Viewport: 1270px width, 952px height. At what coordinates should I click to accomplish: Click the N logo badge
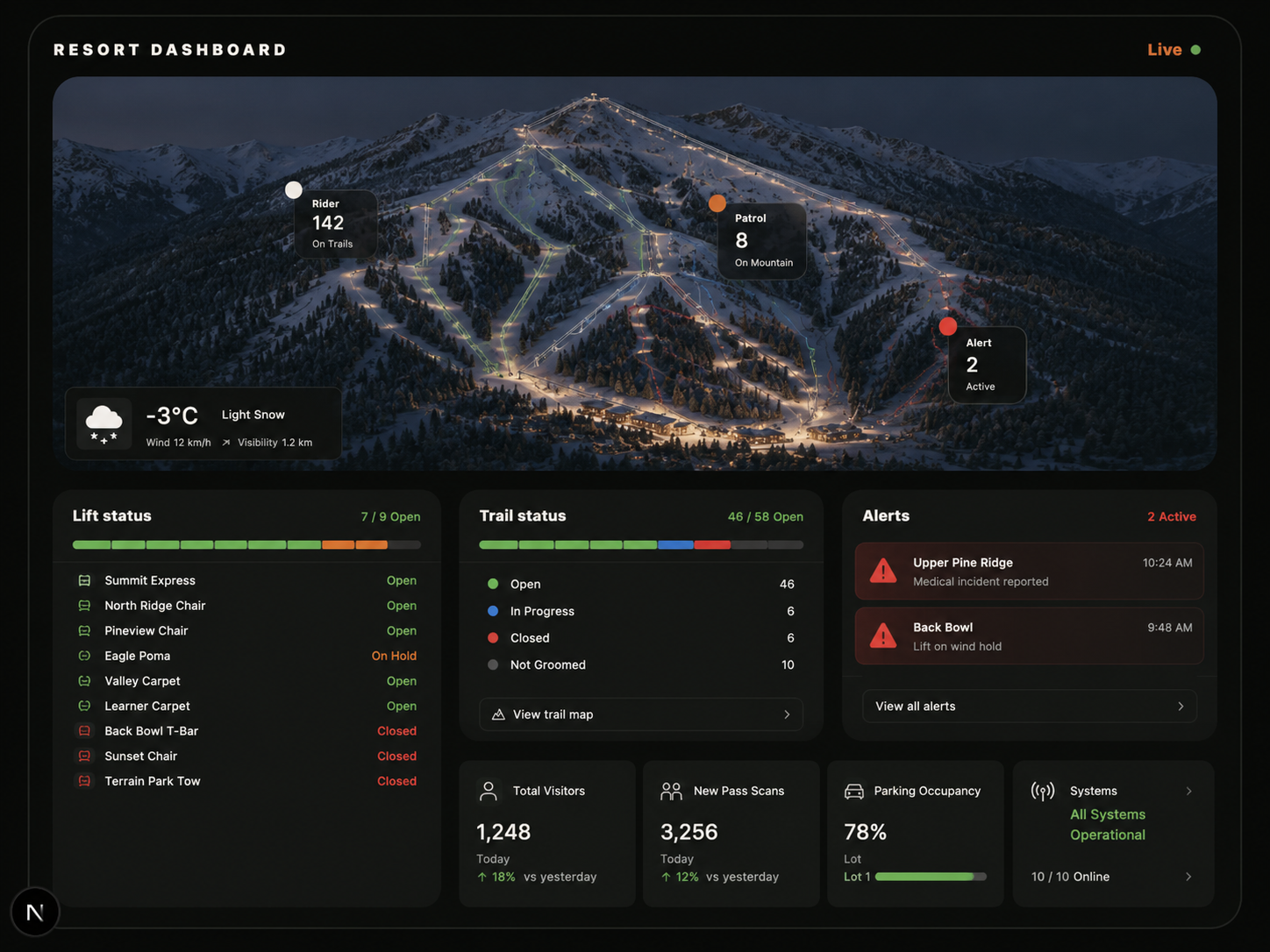point(35,913)
